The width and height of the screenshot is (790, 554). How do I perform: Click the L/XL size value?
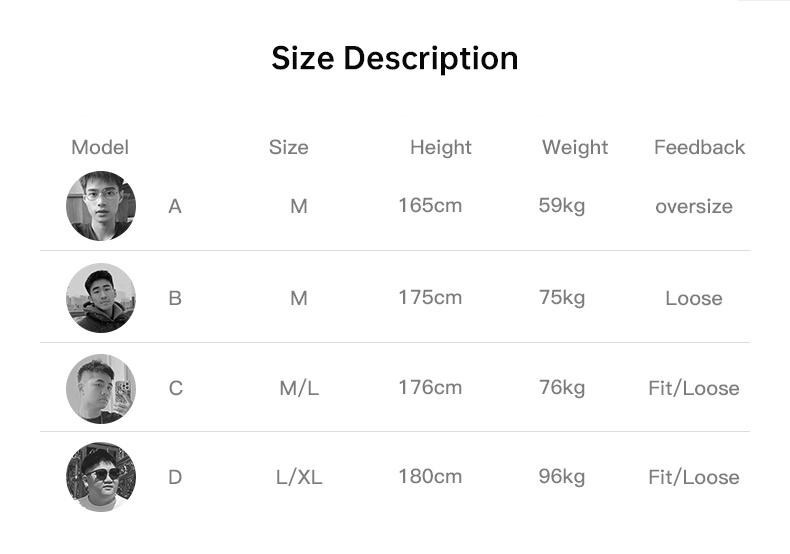[299, 477]
